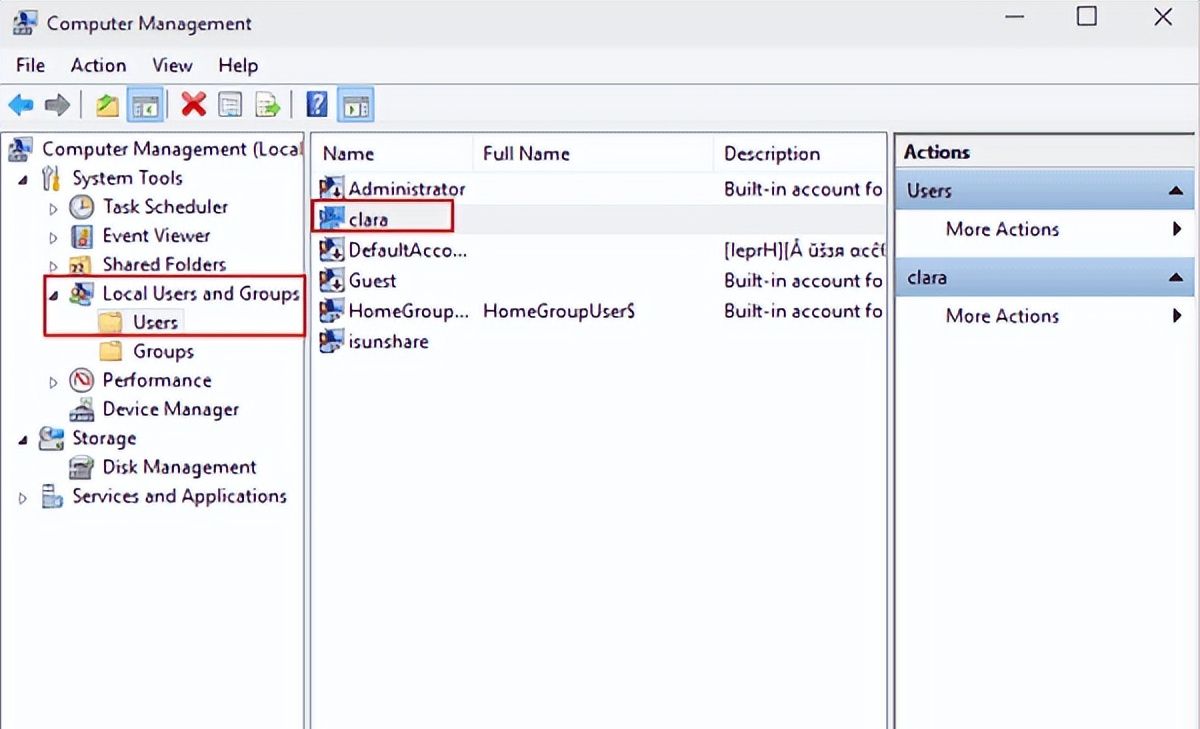Image resolution: width=1200 pixels, height=729 pixels.
Task: Collapse the clara section in Actions pane
Action: tap(1176, 278)
